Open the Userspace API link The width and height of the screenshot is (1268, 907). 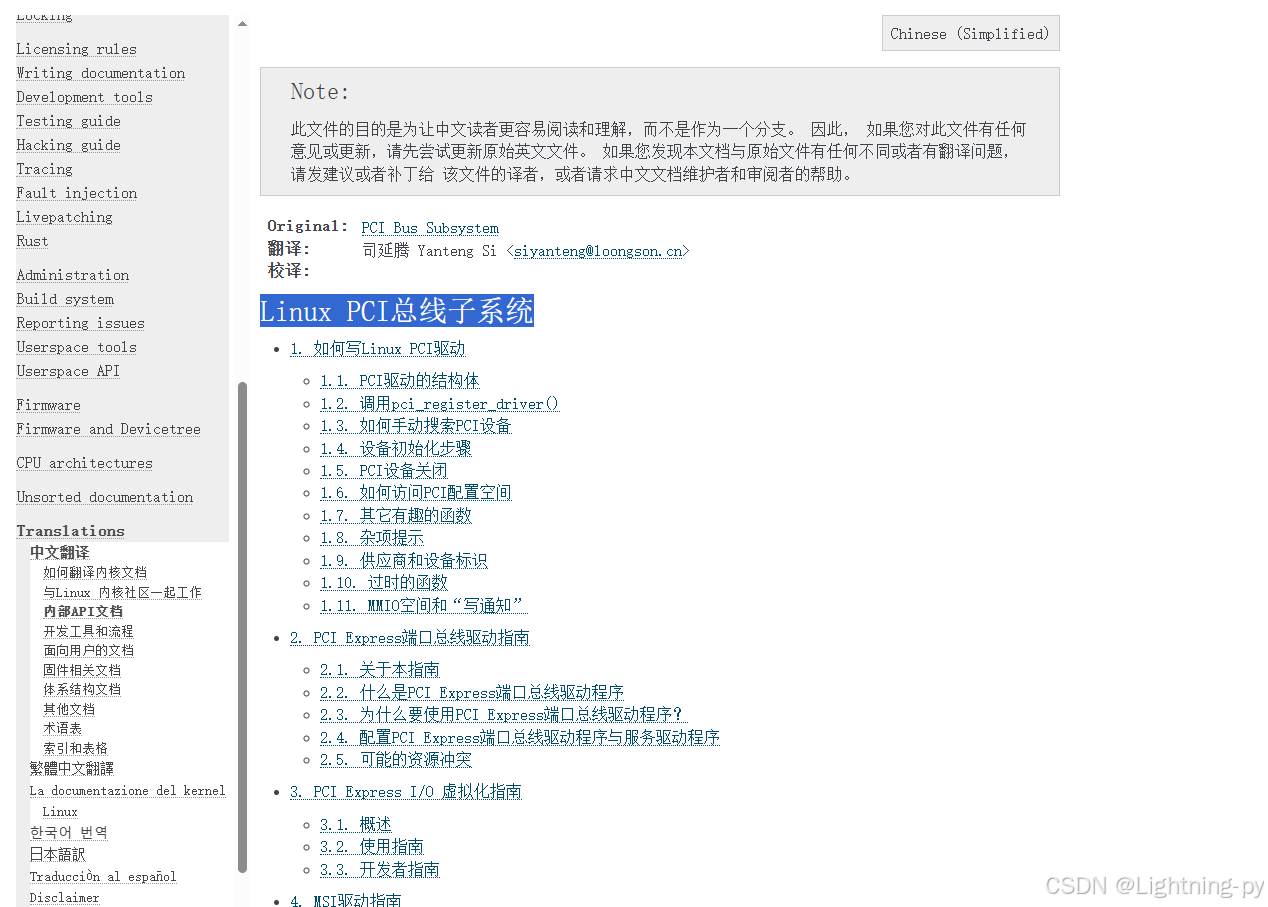[x=68, y=371]
